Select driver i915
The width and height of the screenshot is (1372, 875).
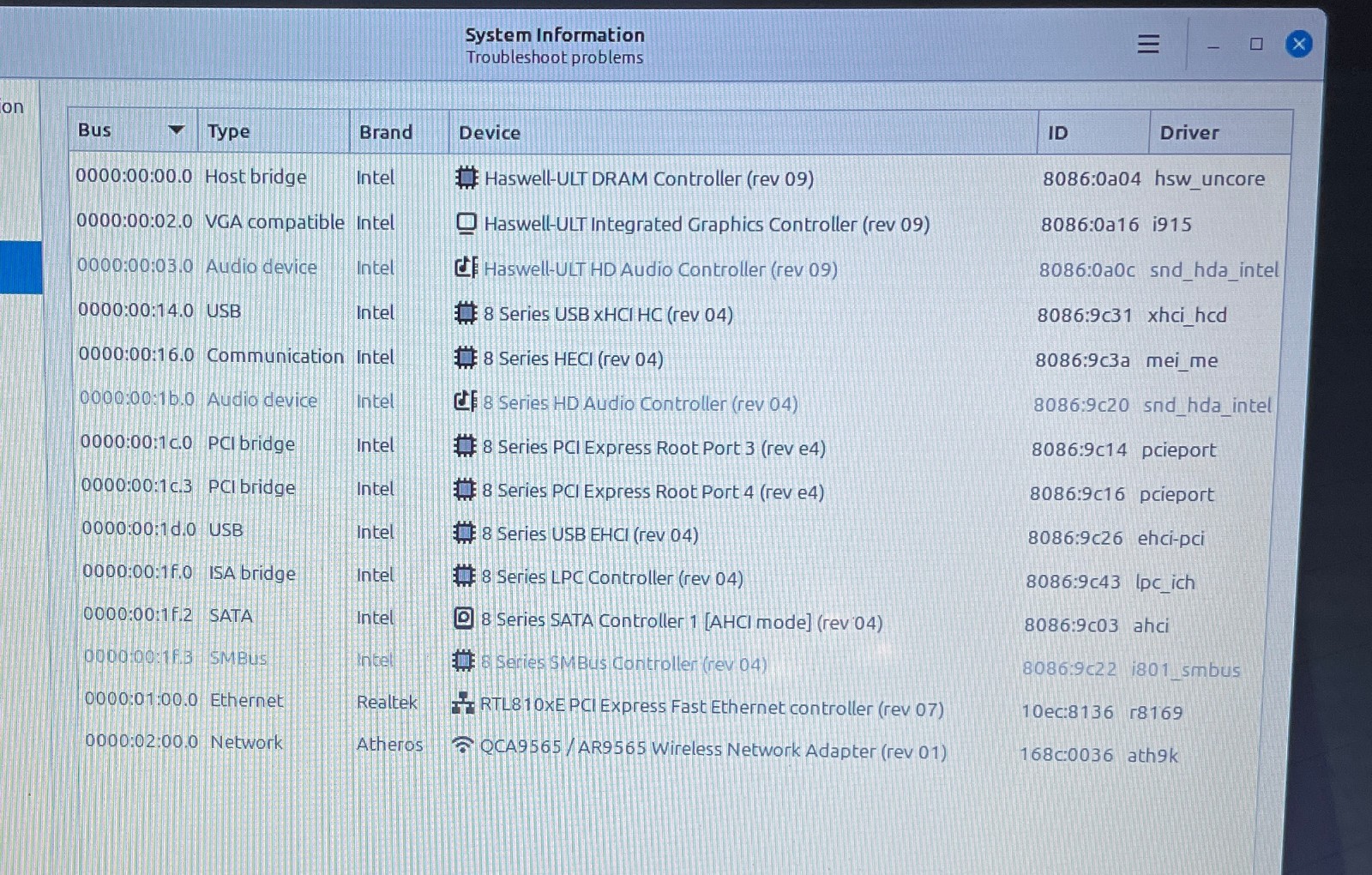click(1171, 225)
